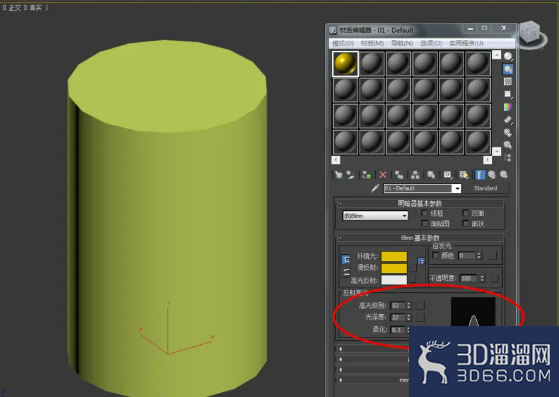
Task: Click the Select by Material icon
Action: tap(508, 145)
